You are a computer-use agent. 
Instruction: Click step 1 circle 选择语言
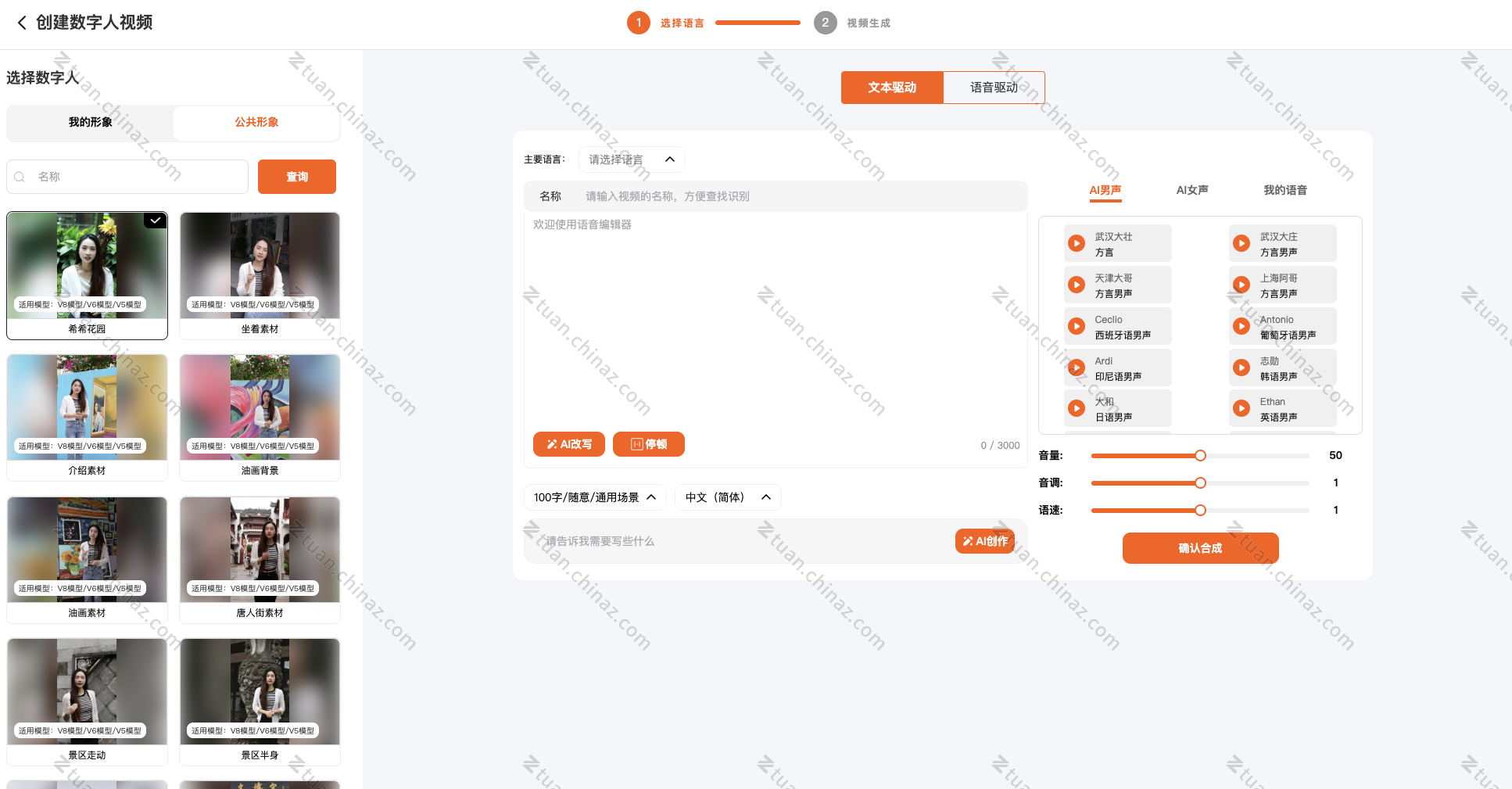[639, 23]
